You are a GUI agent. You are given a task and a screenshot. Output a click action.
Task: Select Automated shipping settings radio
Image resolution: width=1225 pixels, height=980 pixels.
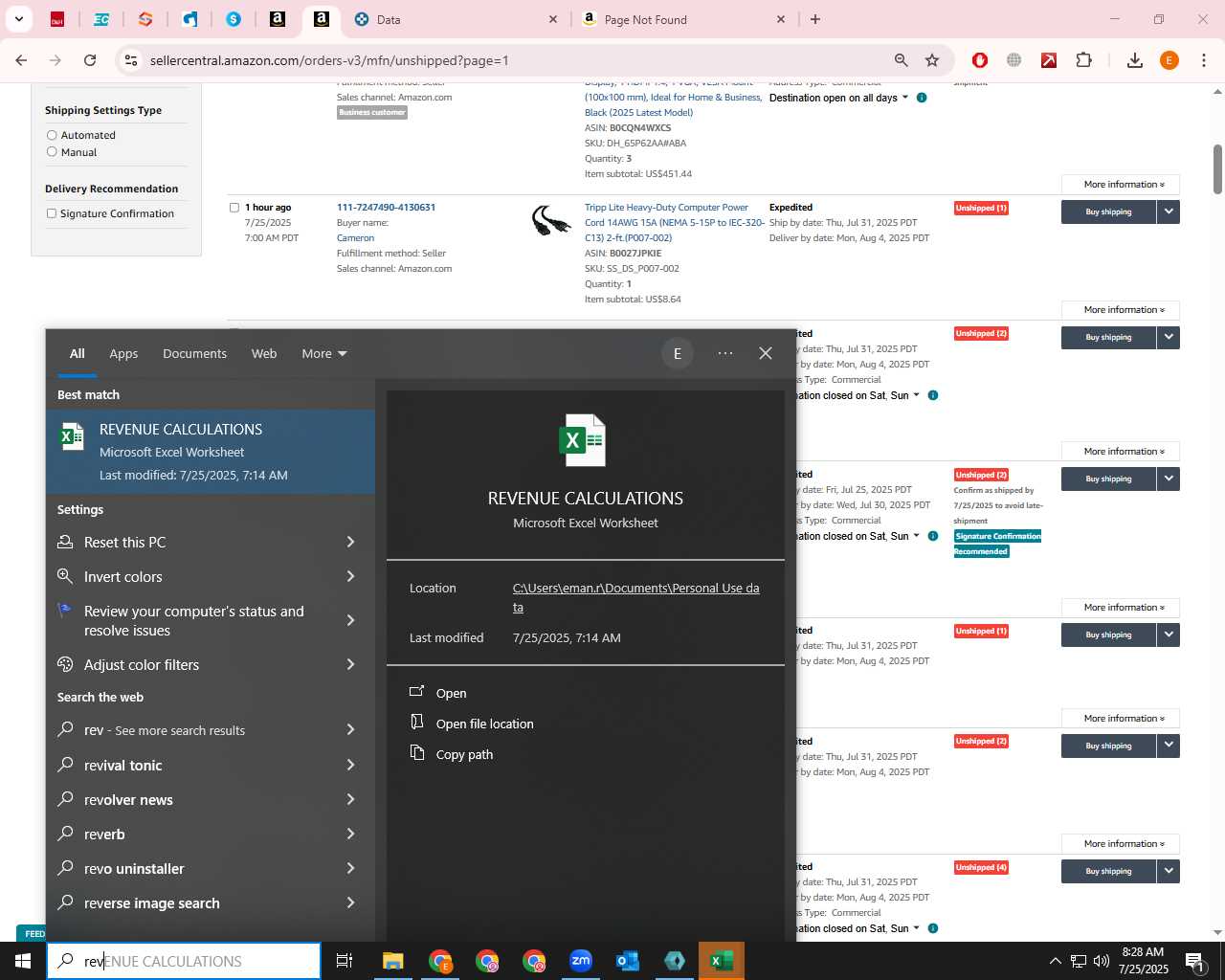click(52, 135)
